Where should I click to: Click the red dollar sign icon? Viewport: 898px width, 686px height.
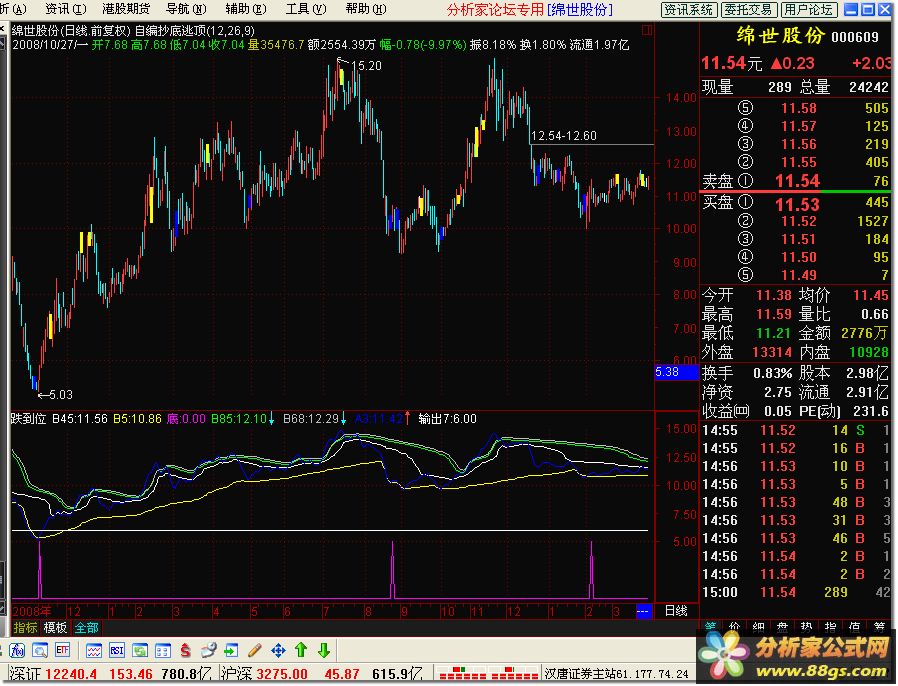[x=185, y=650]
